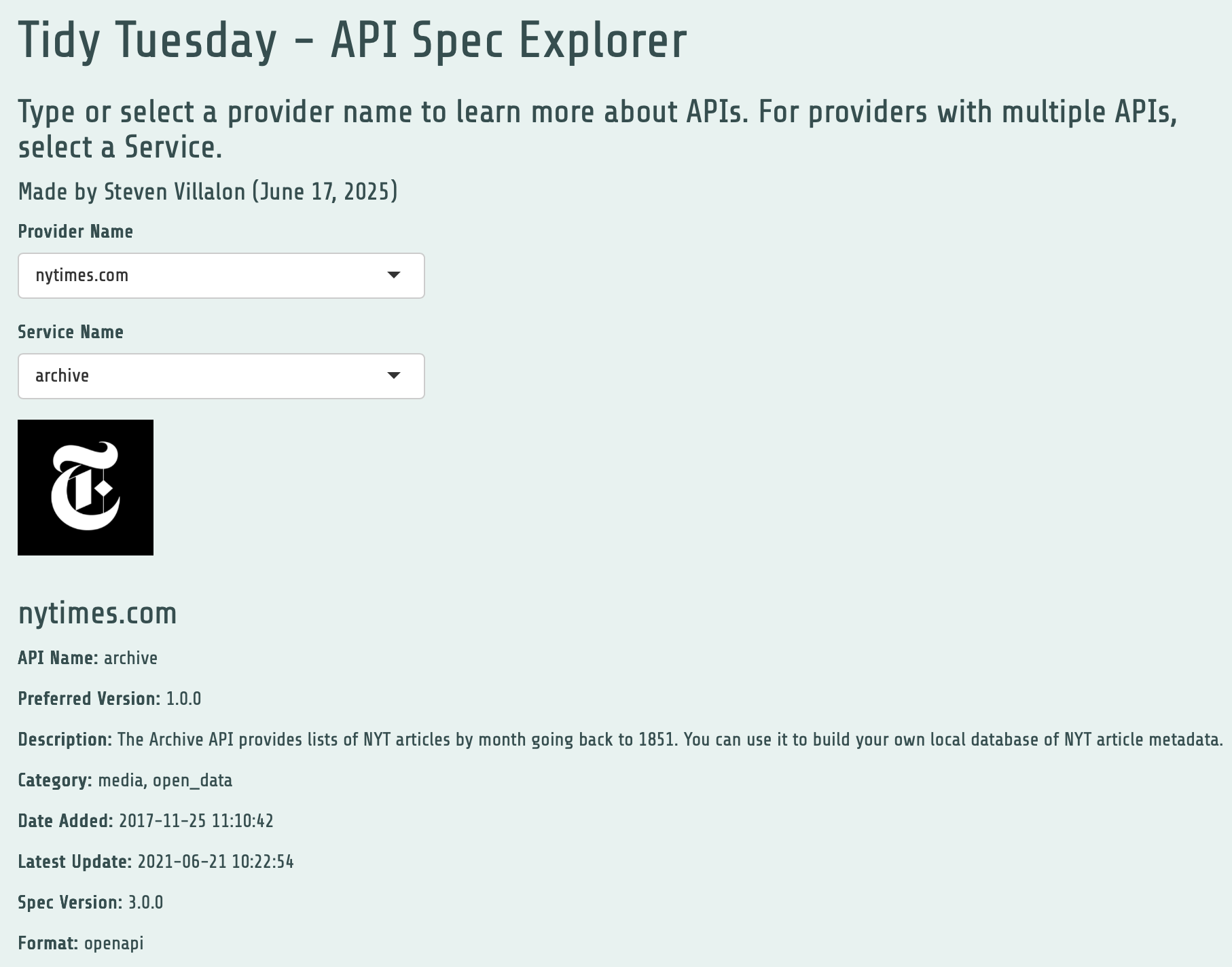
Task: Click the open_data category value
Action: tap(192, 780)
